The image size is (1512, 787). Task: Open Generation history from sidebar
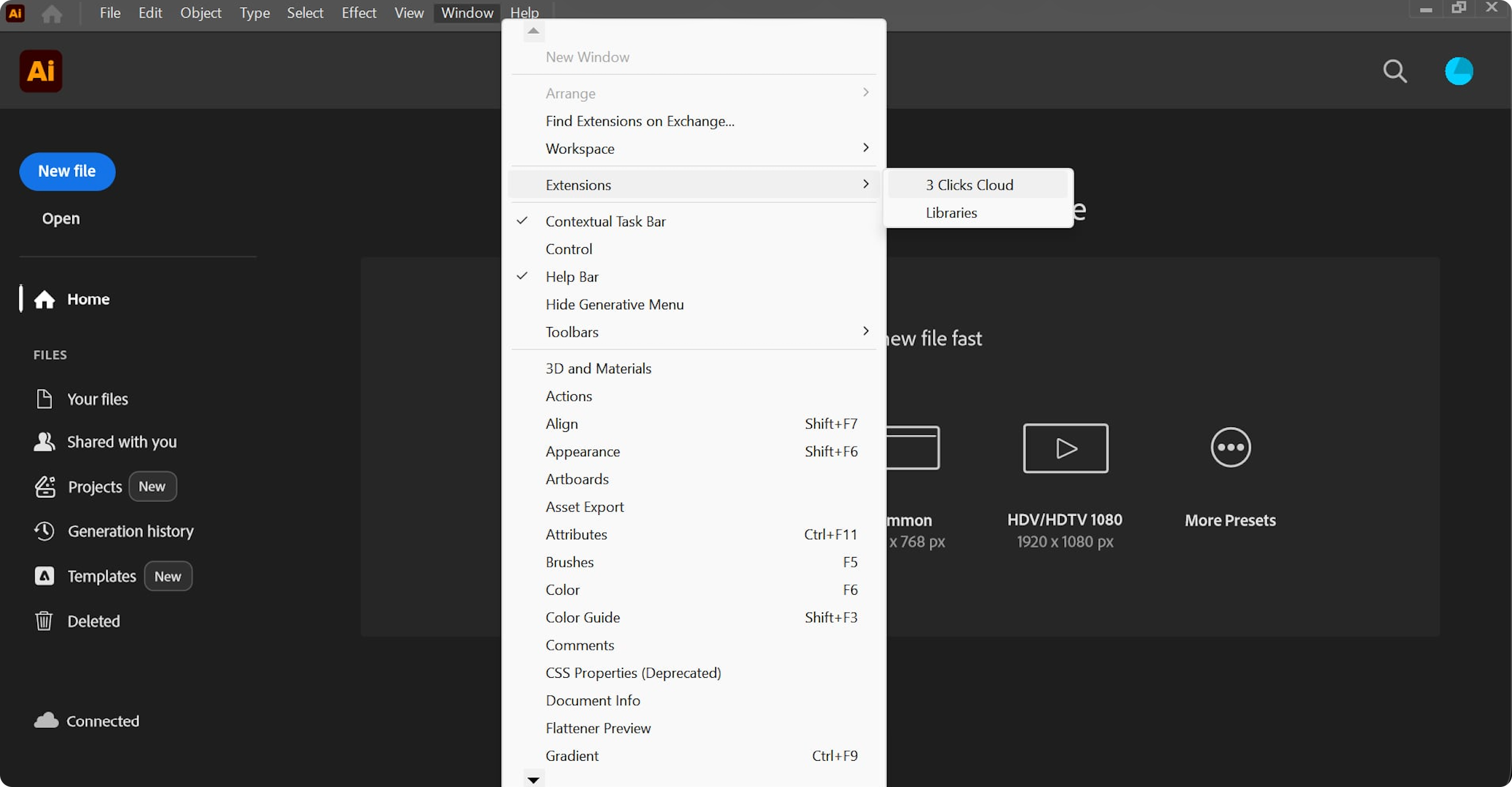(x=130, y=531)
